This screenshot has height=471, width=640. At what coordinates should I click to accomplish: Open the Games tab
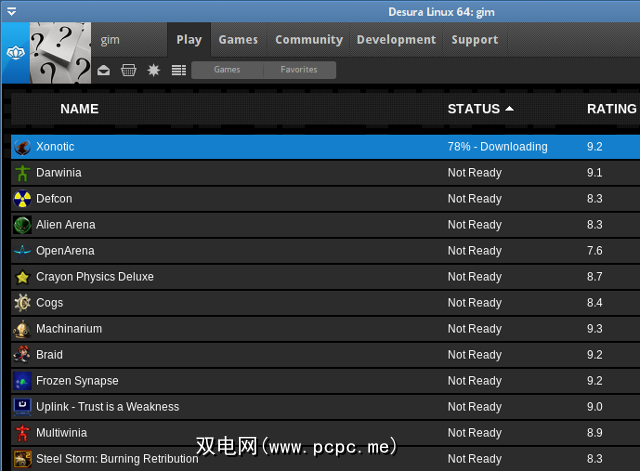[238, 40]
